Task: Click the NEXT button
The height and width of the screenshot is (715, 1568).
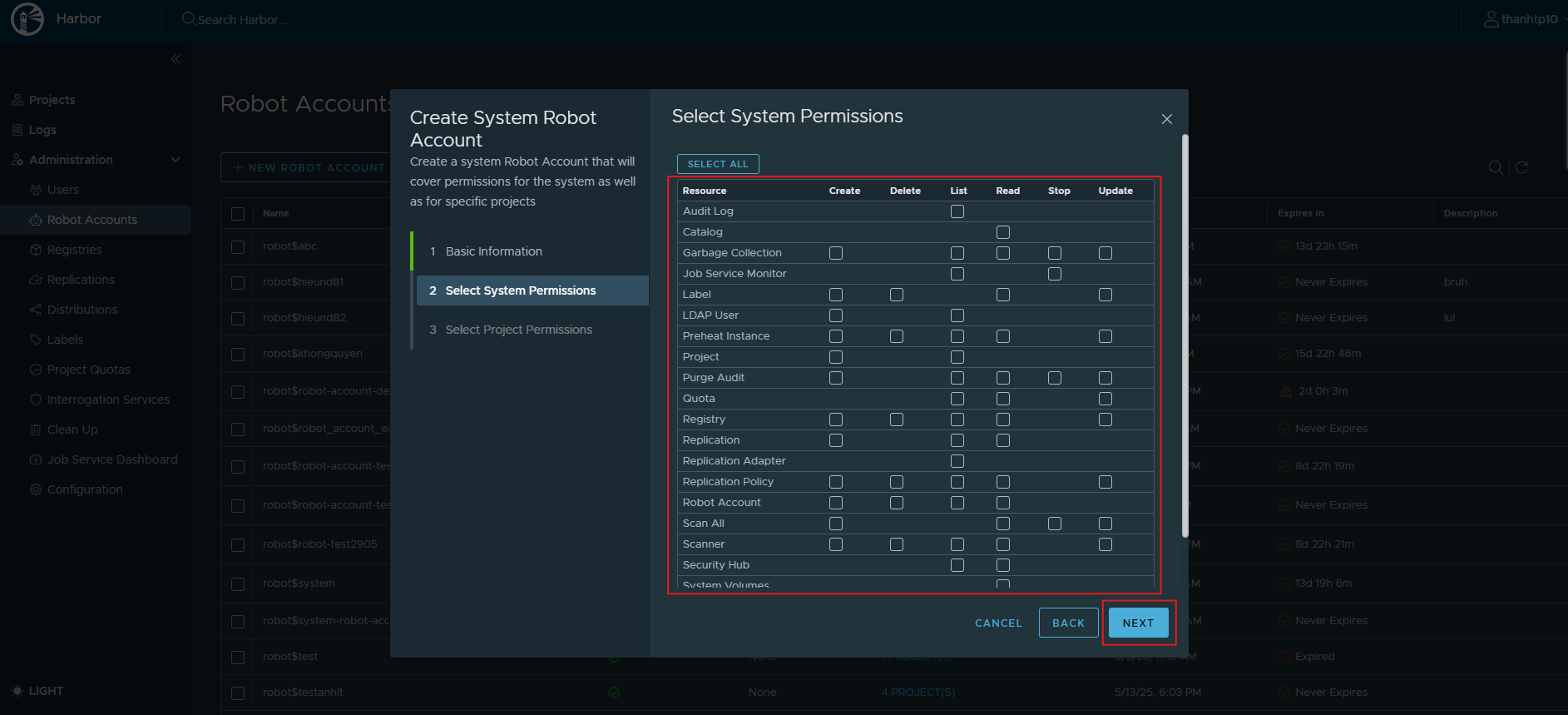Action: [1138, 623]
